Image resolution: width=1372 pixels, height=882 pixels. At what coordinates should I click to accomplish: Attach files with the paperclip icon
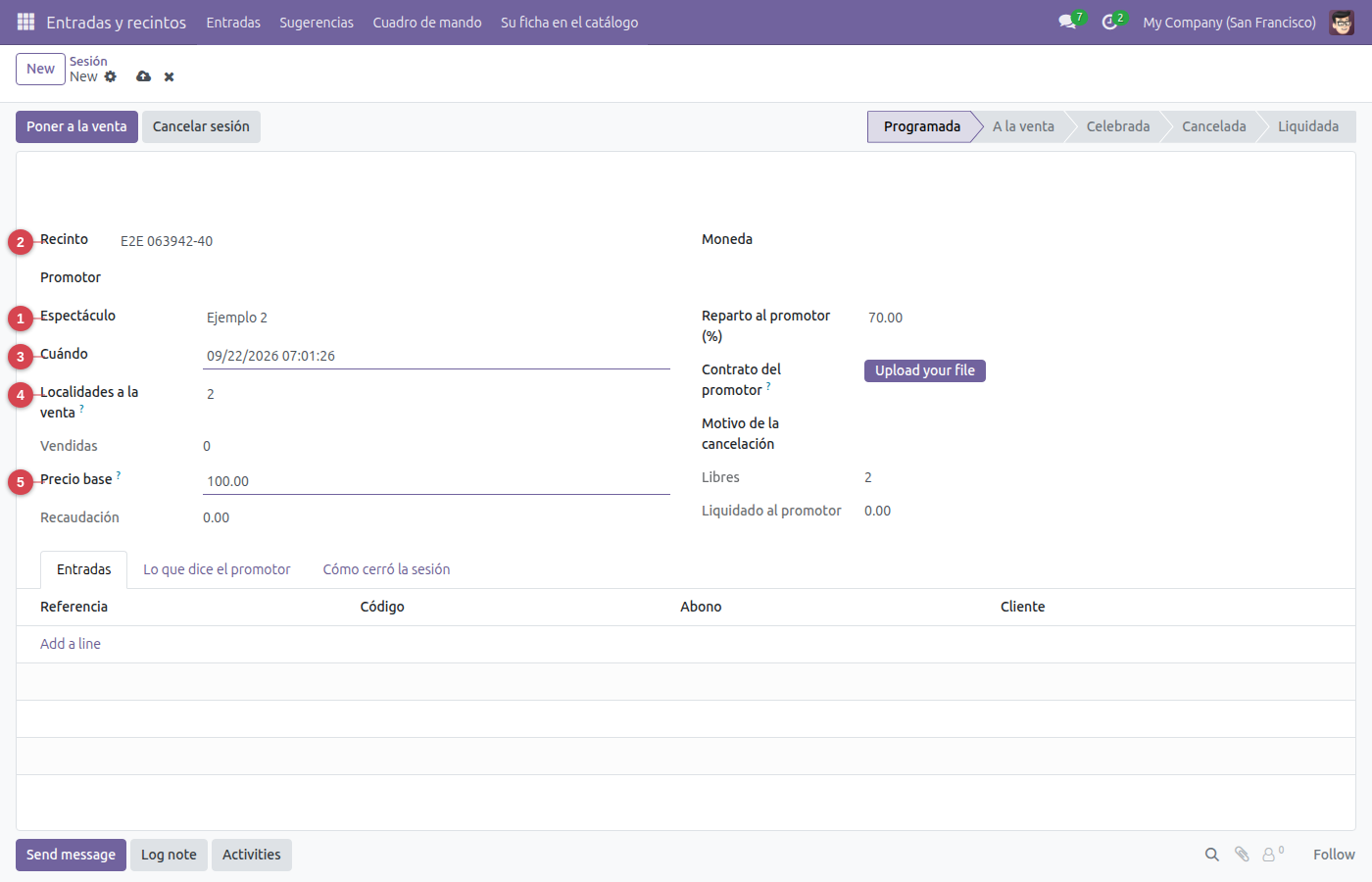[1242, 855]
